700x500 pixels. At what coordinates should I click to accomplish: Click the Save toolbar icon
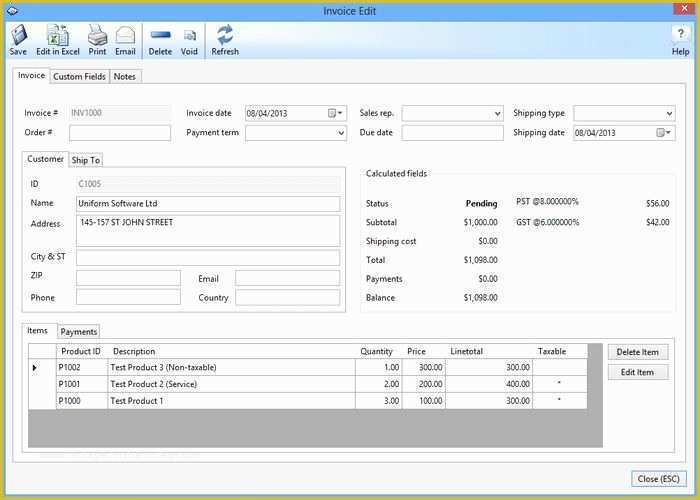point(18,35)
